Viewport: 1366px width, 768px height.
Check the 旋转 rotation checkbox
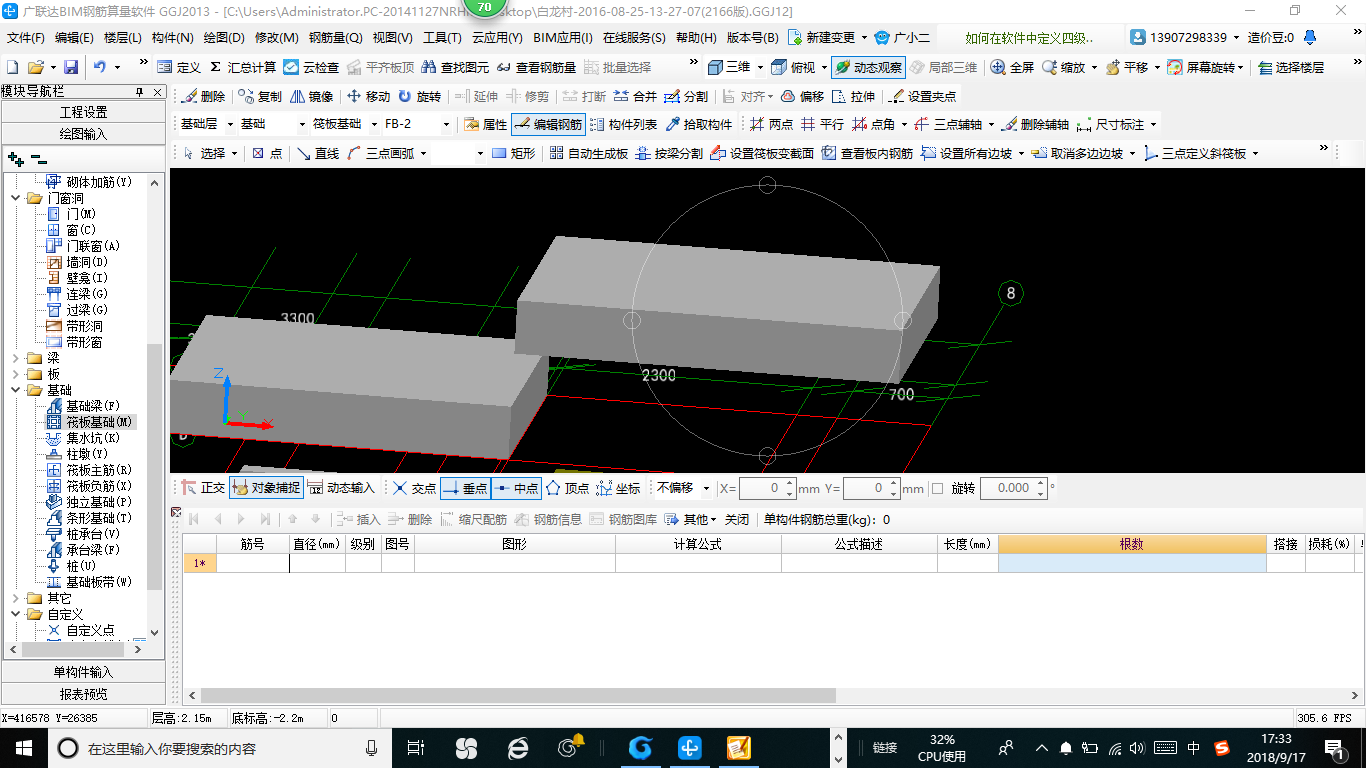pyautogui.click(x=937, y=488)
